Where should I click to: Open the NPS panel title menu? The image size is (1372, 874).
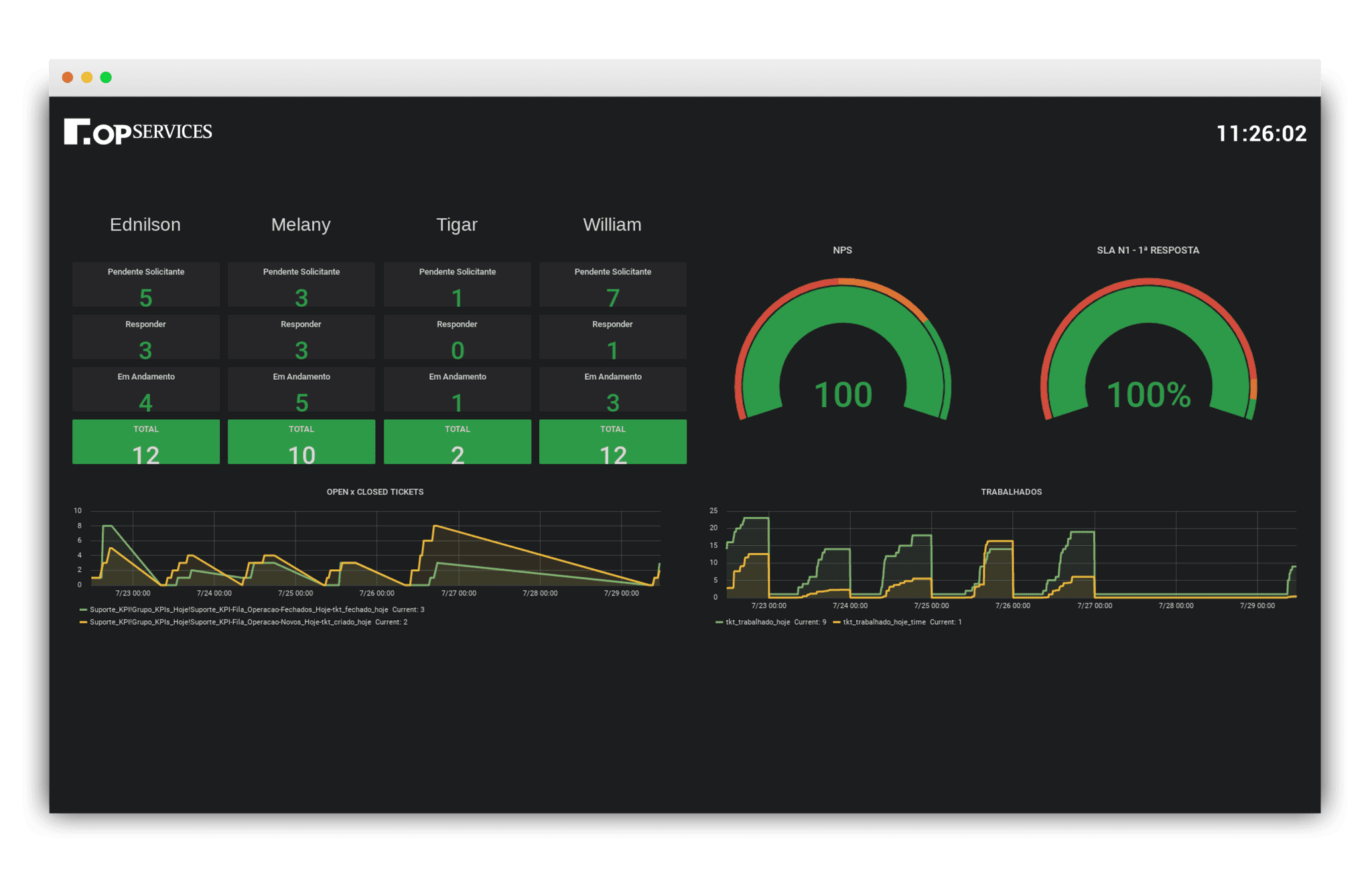coord(842,250)
